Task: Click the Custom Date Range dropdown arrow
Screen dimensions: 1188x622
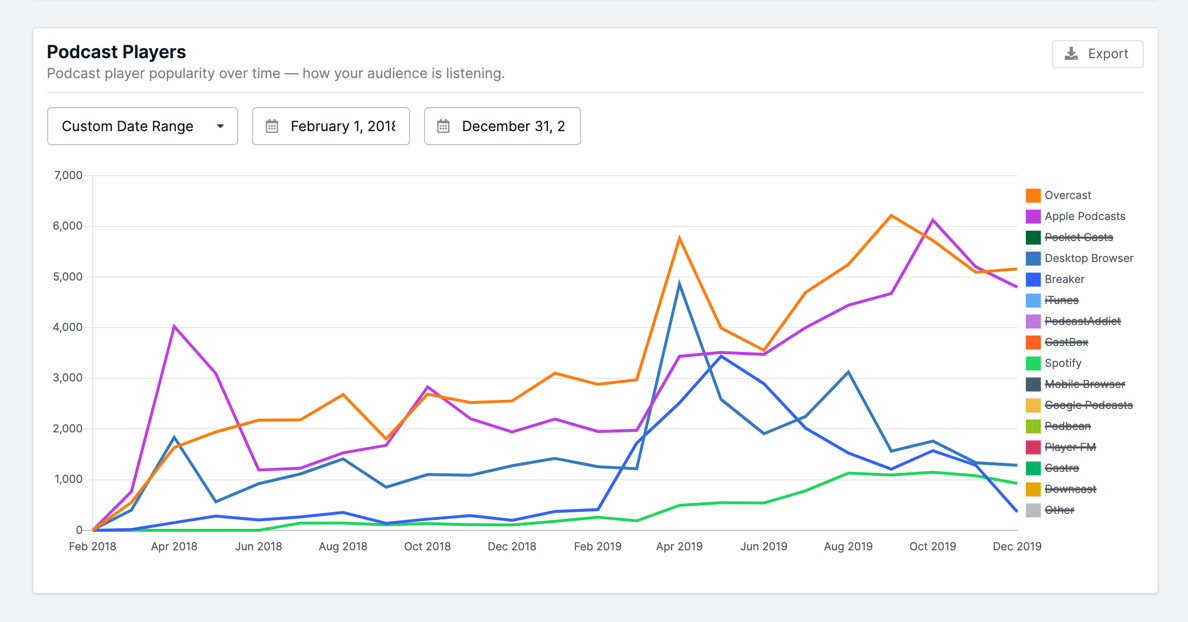Action: pos(219,126)
